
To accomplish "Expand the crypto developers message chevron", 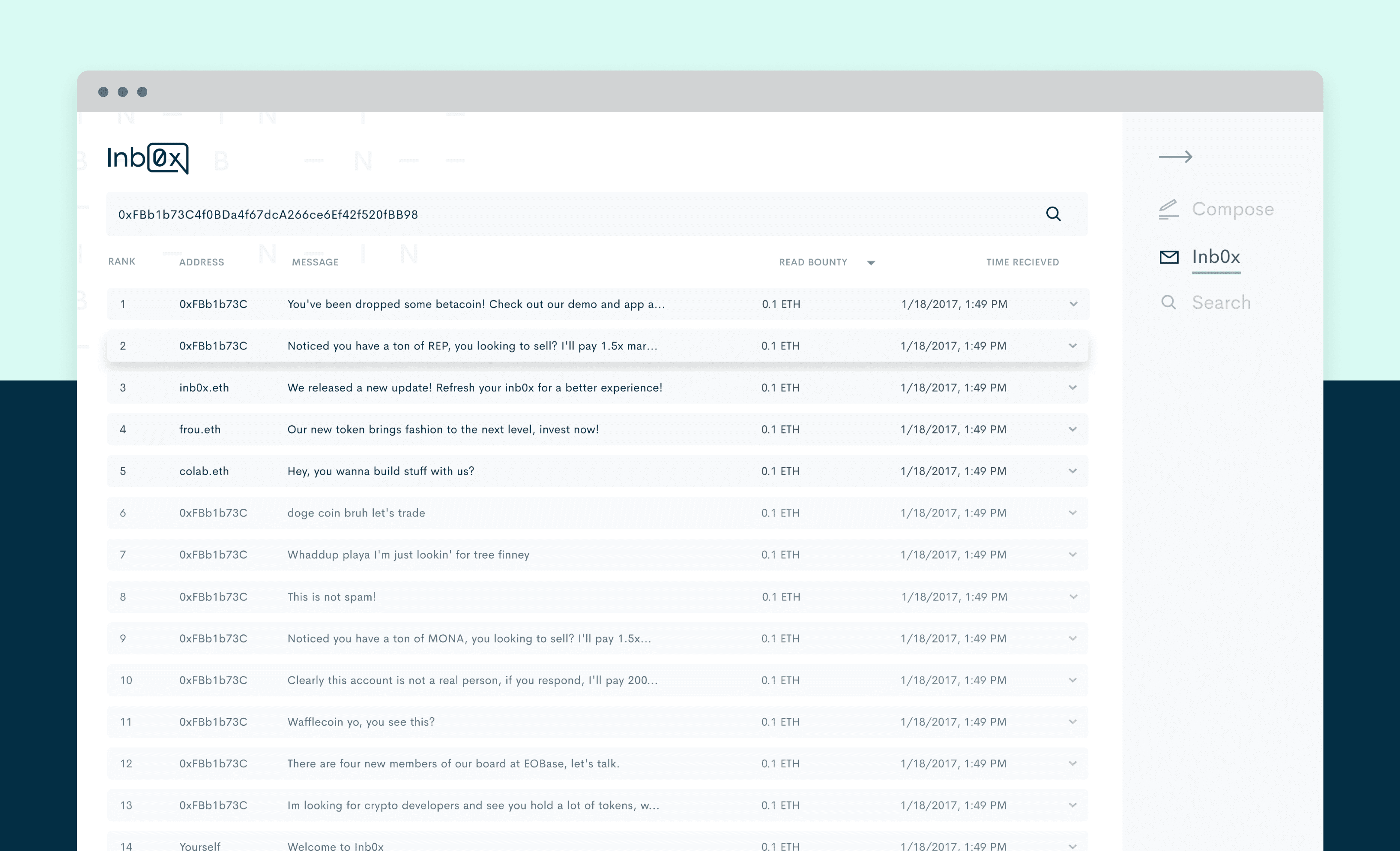I will pyautogui.click(x=1072, y=805).
